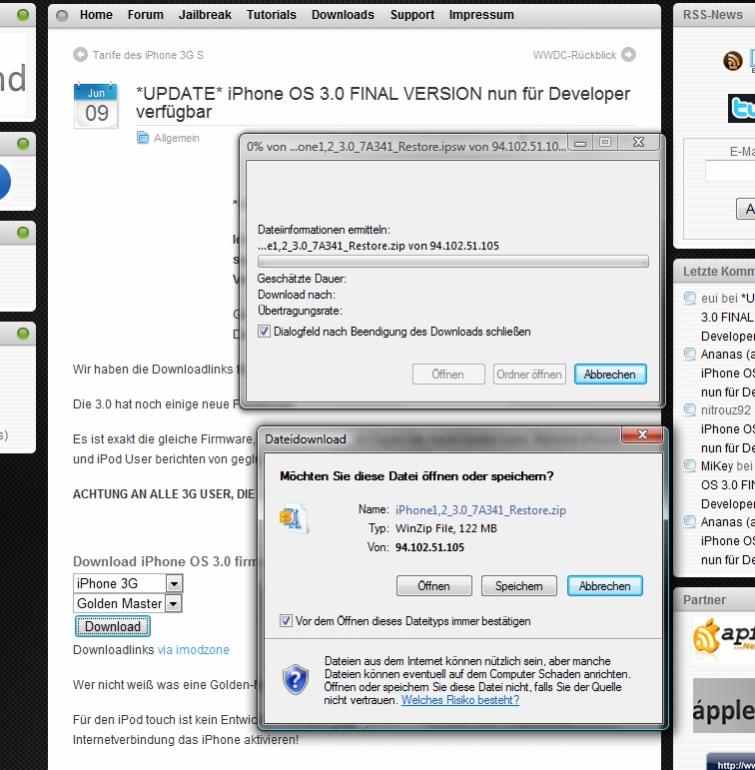Image resolution: width=755 pixels, height=770 pixels.
Task: Click the Download button on the webpage
Action: [x=112, y=626]
